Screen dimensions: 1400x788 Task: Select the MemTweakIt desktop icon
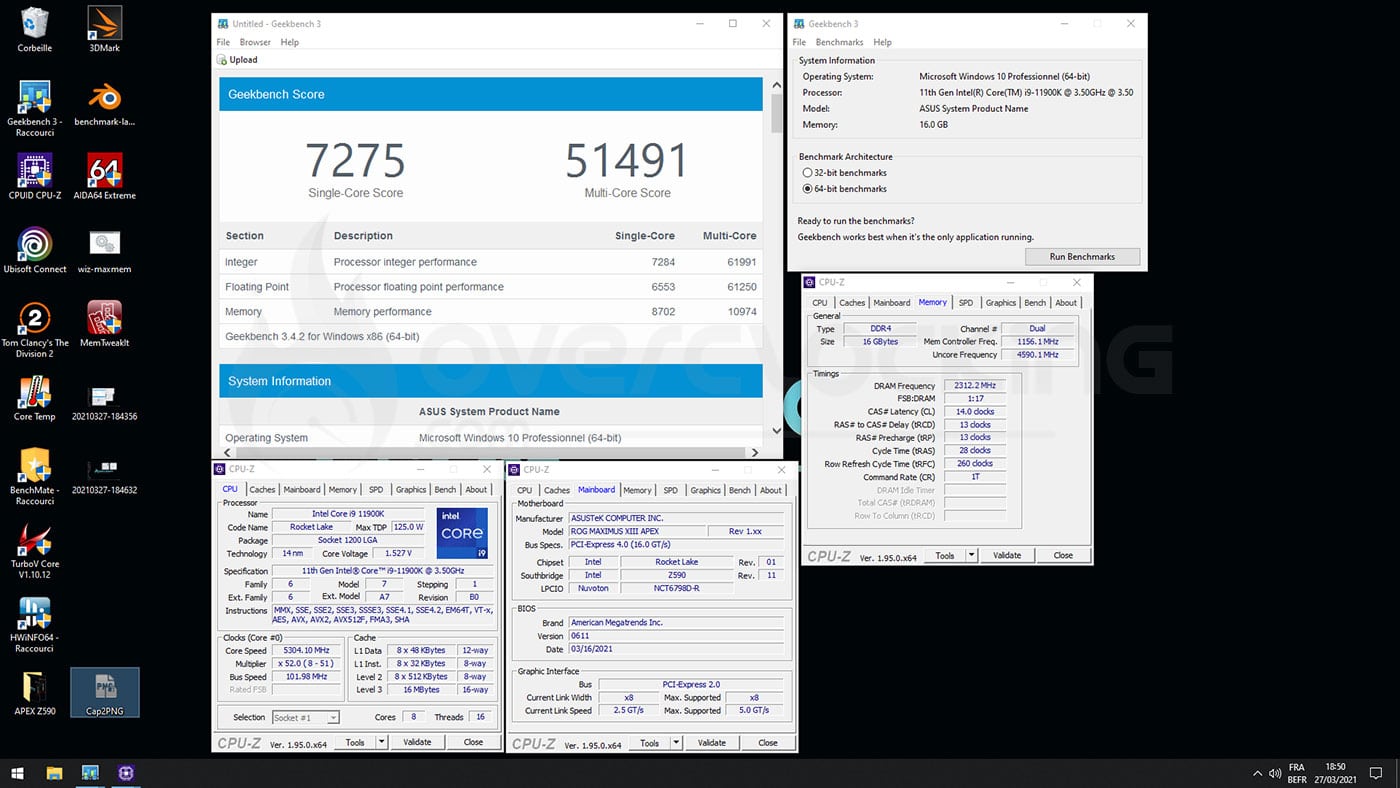click(105, 325)
